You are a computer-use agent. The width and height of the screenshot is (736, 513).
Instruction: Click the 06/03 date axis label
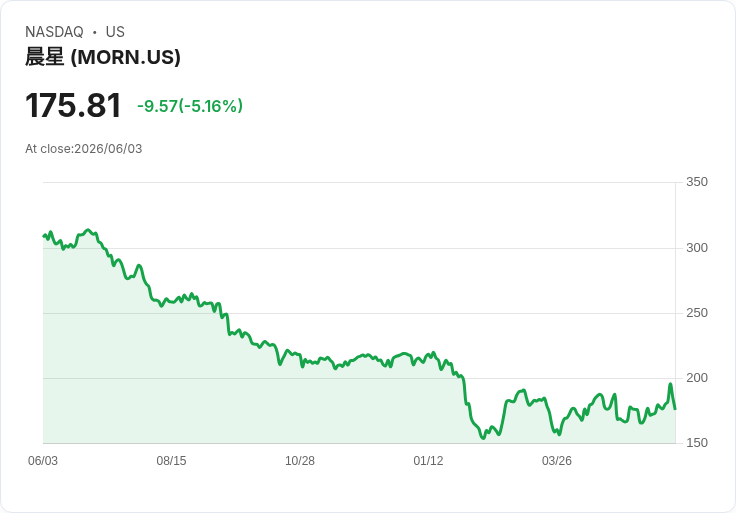tap(43, 461)
